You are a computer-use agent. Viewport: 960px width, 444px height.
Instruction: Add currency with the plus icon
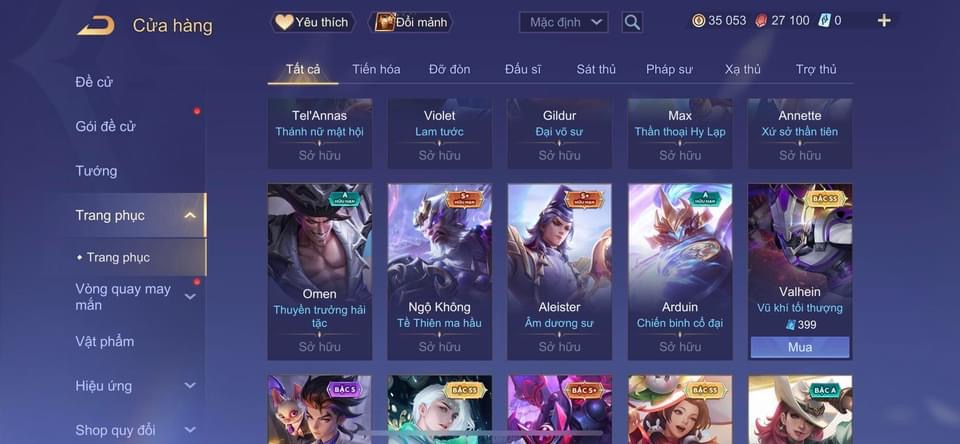(883, 21)
